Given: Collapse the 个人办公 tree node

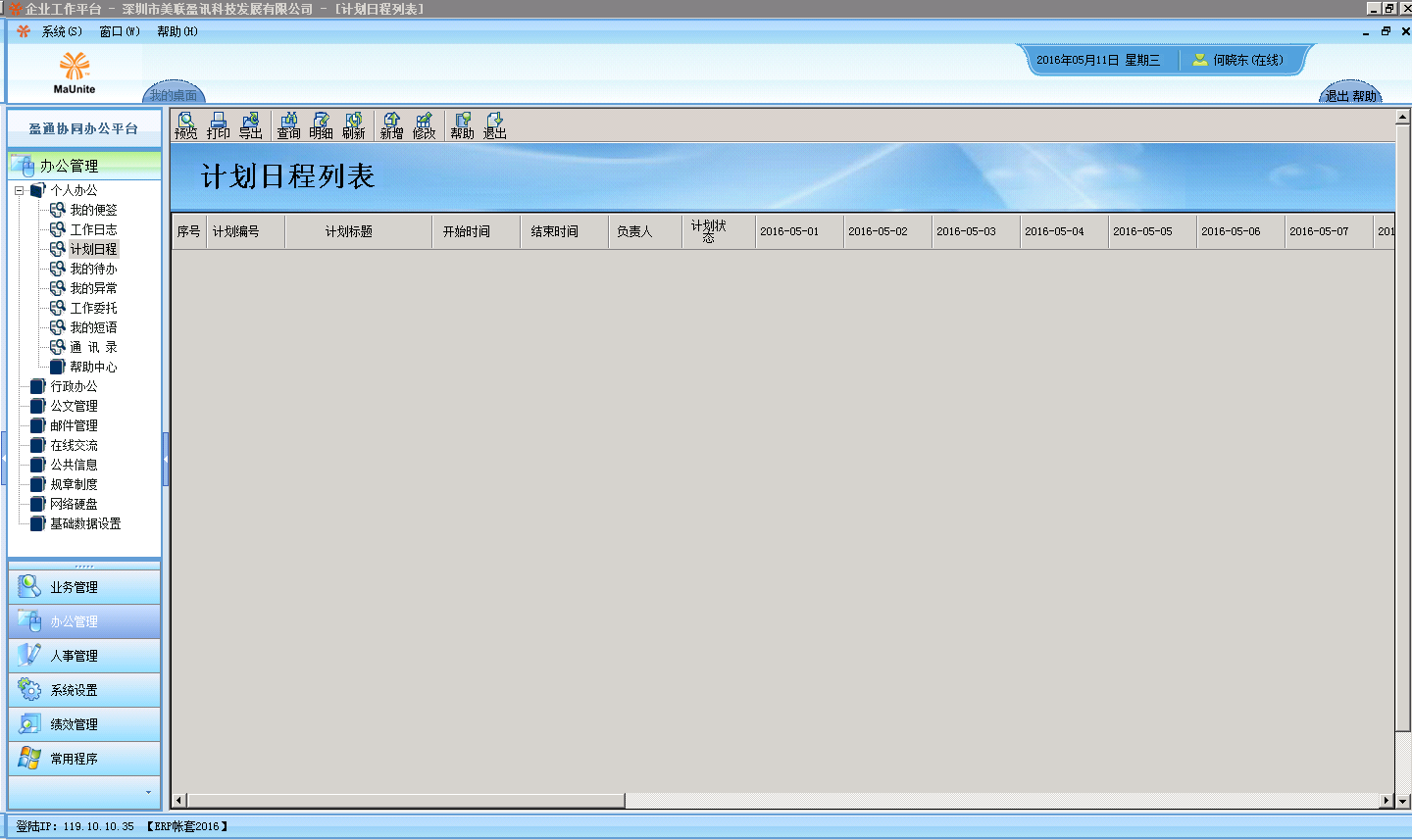Looking at the screenshot, I should [x=19, y=190].
